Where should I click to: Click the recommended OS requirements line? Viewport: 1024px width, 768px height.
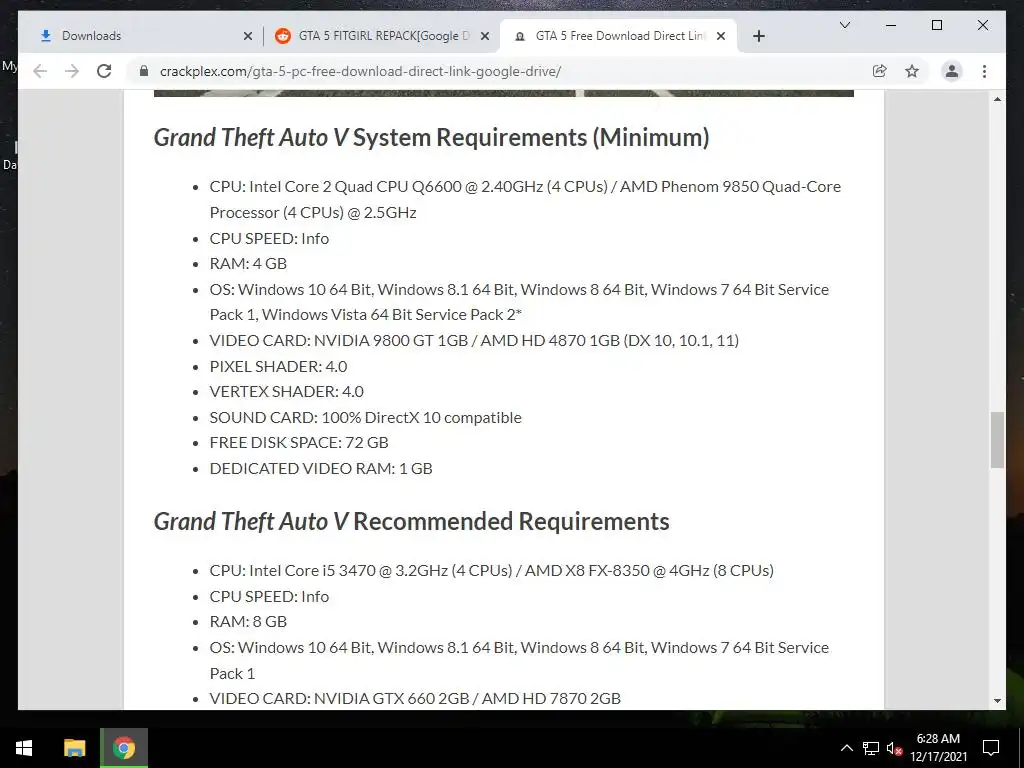pyautogui.click(x=519, y=660)
